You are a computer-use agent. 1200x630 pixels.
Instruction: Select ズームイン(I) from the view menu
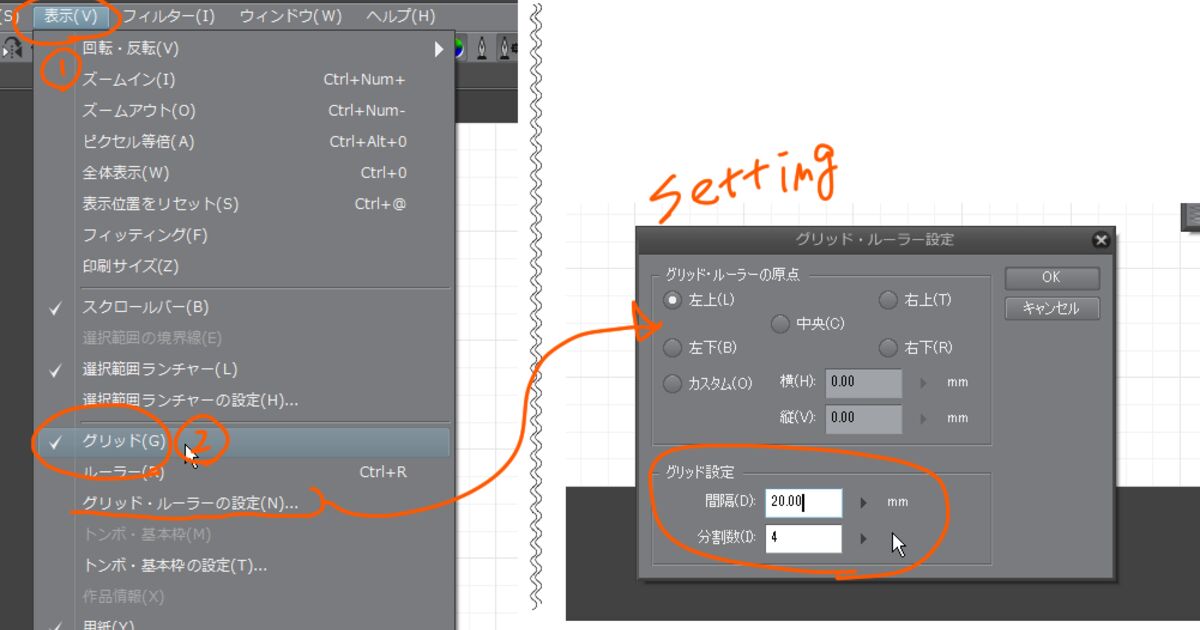click(128, 80)
